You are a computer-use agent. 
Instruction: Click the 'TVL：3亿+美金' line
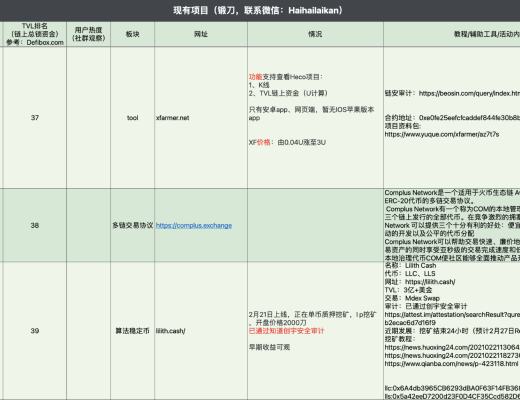(408, 290)
